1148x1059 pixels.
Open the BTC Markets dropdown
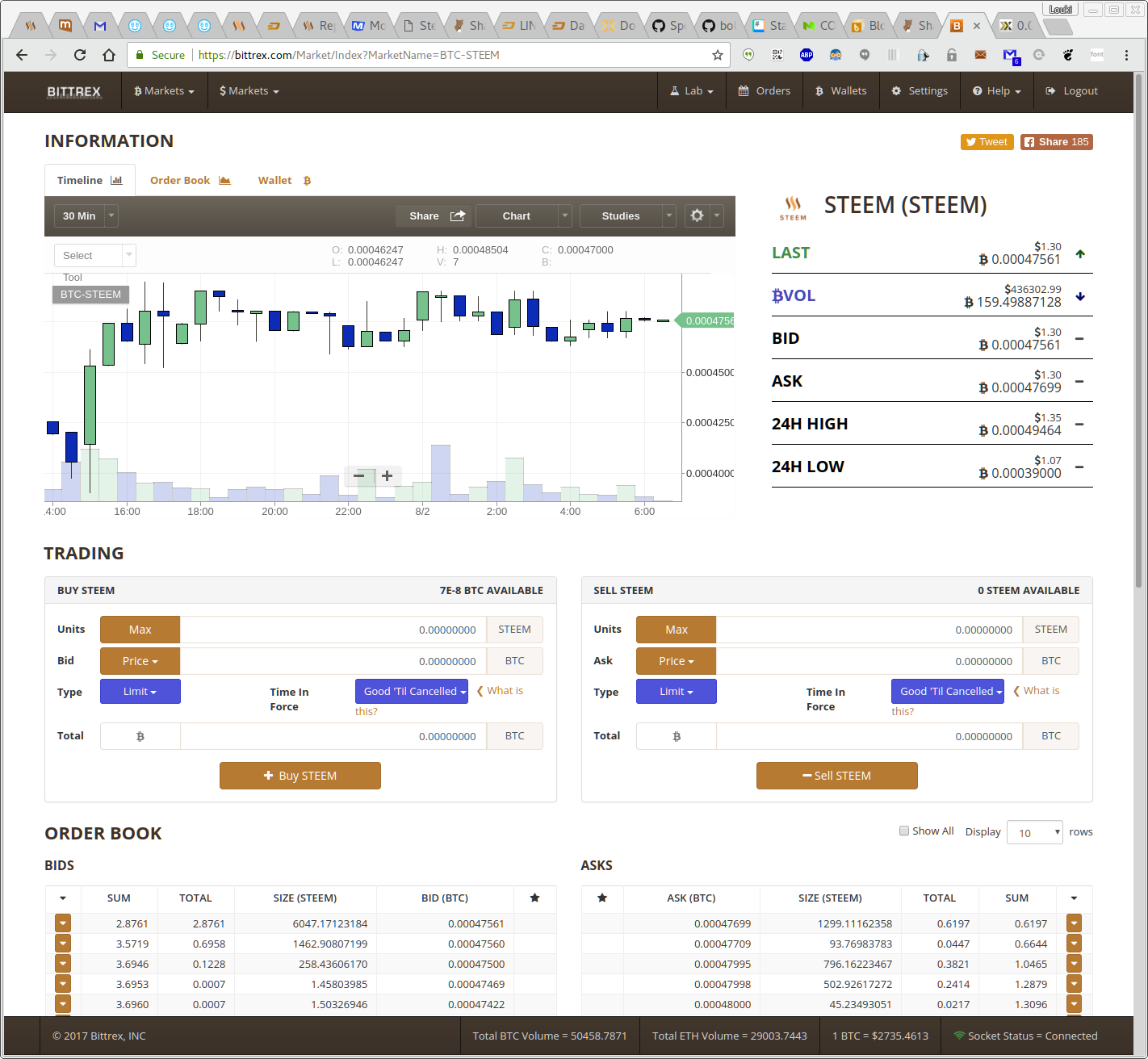164,91
